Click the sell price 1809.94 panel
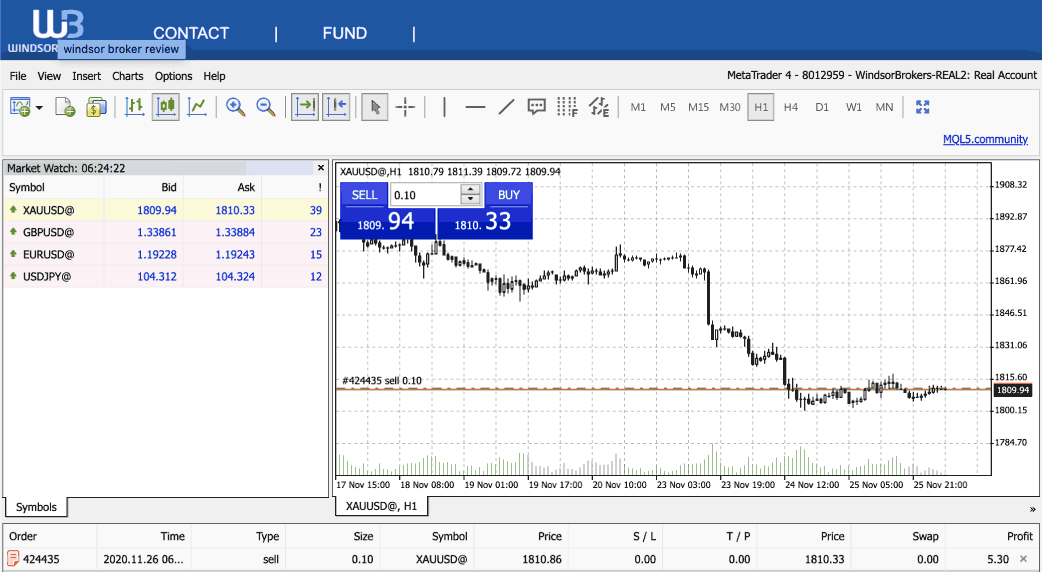Viewport: 1042px width, 572px height. click(387, 223)
